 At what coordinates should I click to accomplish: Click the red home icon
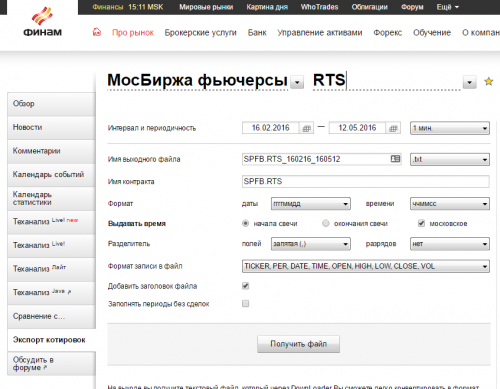pos(97,32)
